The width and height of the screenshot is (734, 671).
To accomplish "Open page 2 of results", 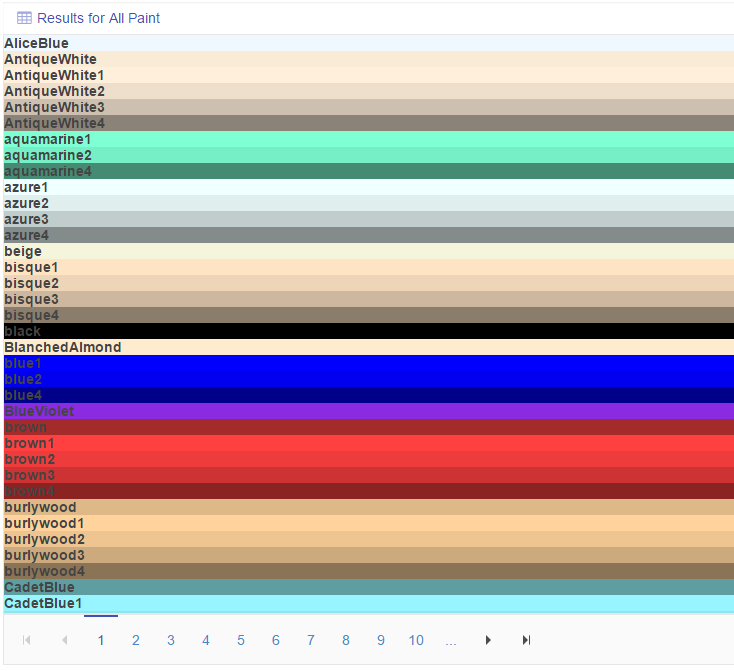I will click(x=136, y=640).
